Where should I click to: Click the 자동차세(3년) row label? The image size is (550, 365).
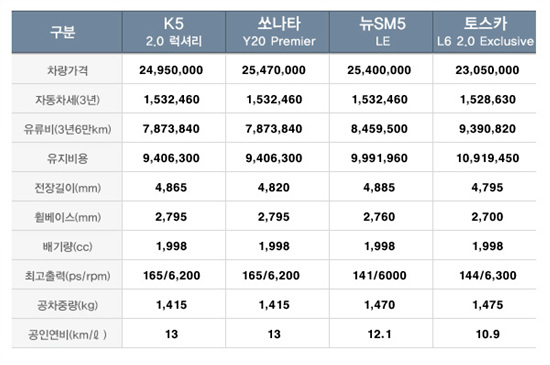click(67, 100)
